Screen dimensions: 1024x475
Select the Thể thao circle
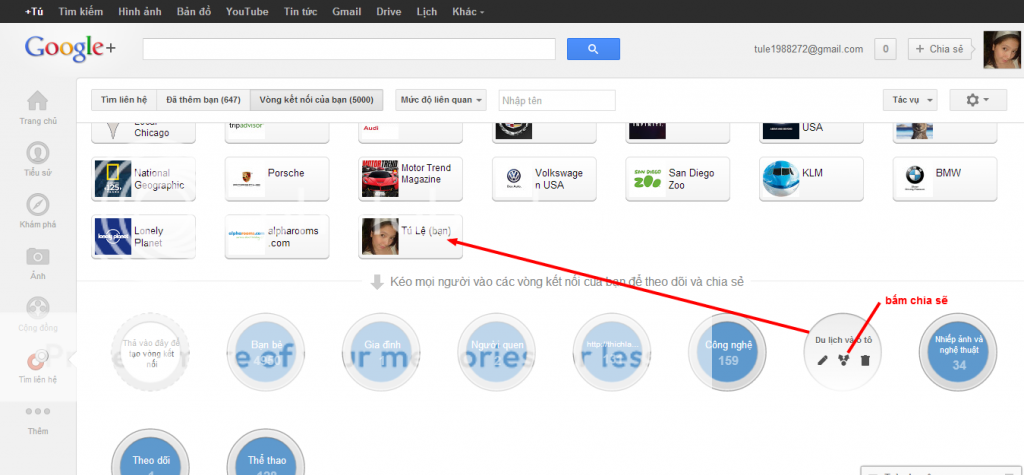(x=266, y=452)
